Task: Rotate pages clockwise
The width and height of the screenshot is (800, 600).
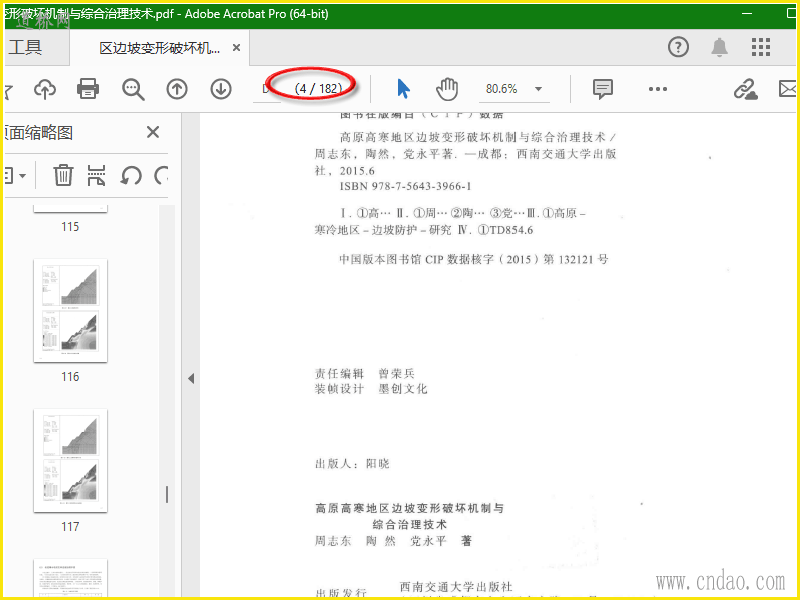Action: point(161,176)
